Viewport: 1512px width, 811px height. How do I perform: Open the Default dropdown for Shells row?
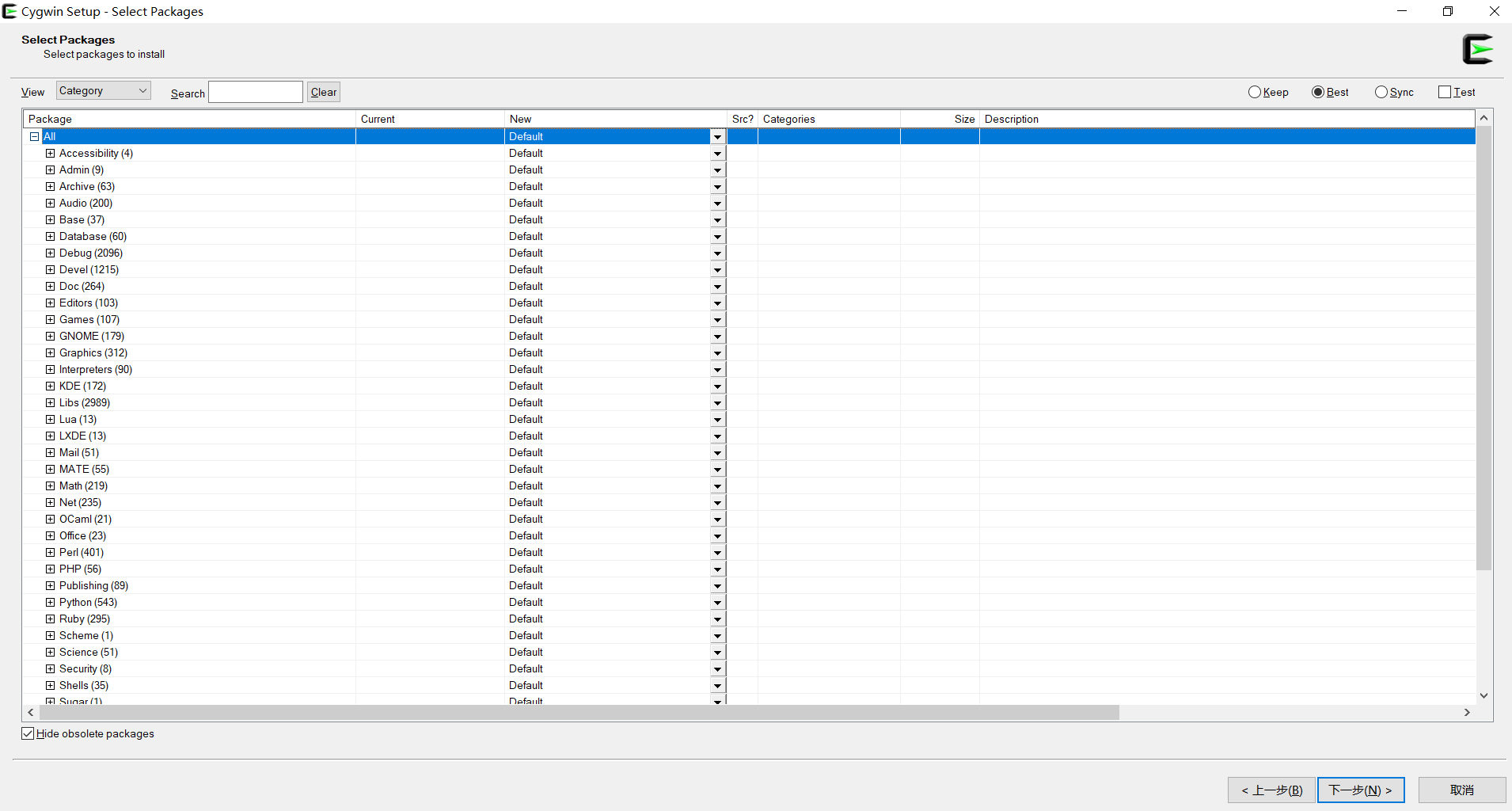(x=717, y=686)
